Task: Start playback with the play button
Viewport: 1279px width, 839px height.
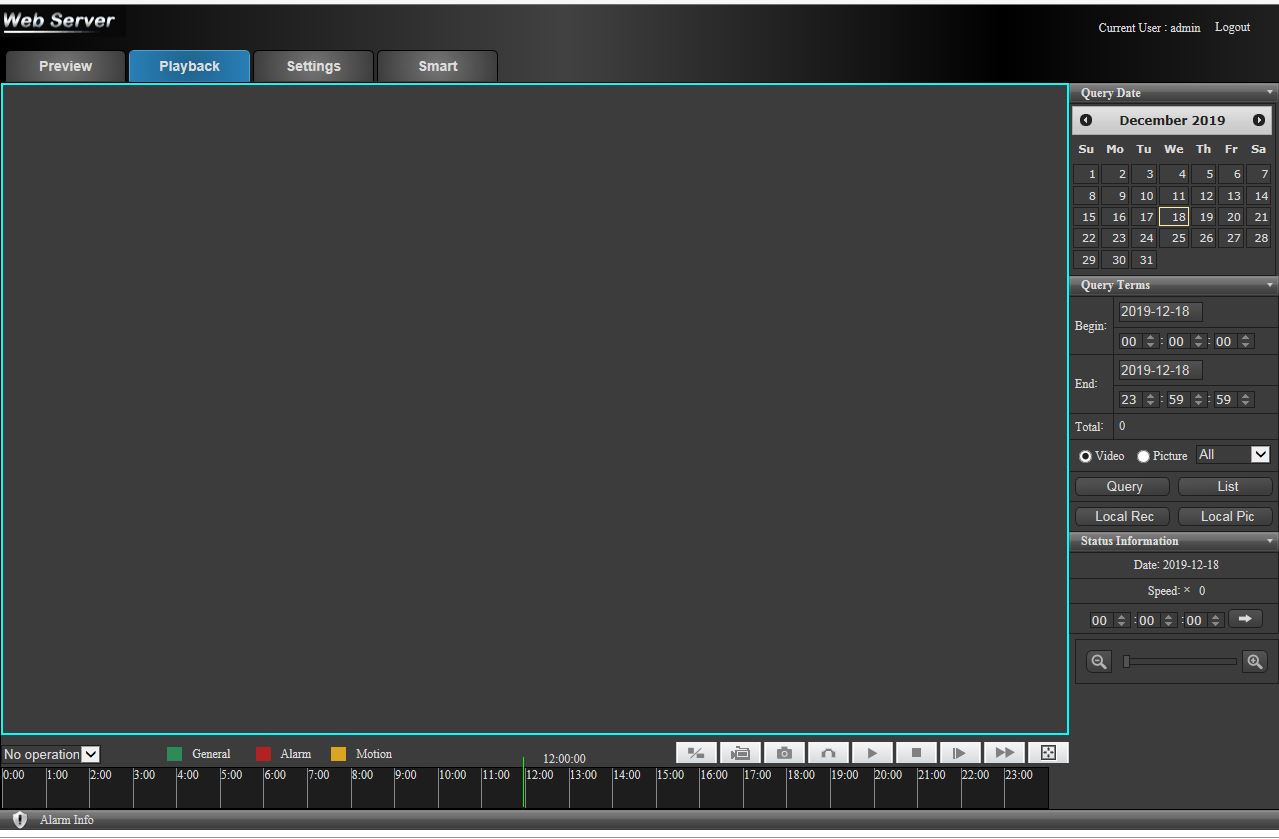Action: click(872, 753)
